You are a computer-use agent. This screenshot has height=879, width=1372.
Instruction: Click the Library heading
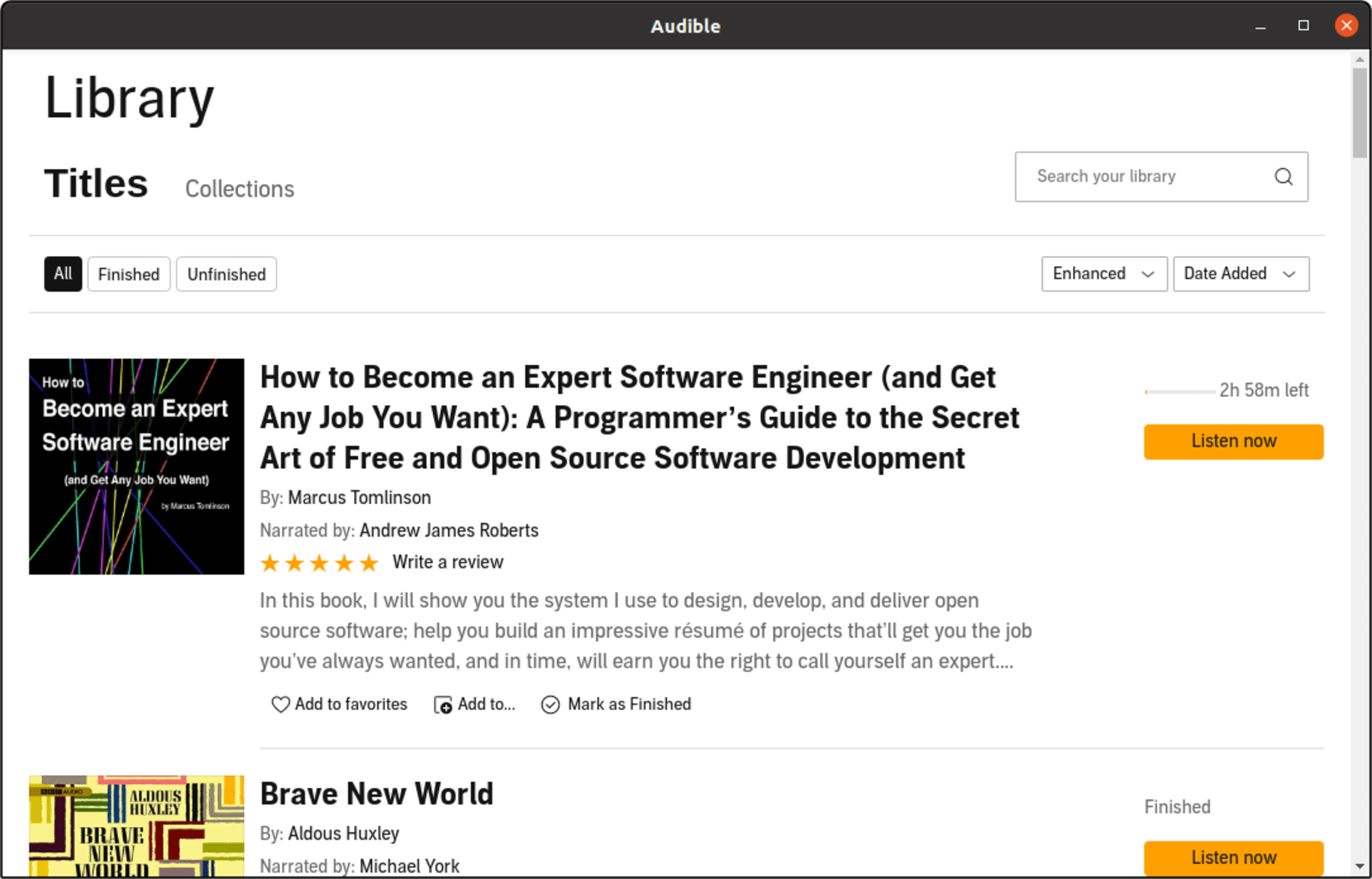[130, 99]
